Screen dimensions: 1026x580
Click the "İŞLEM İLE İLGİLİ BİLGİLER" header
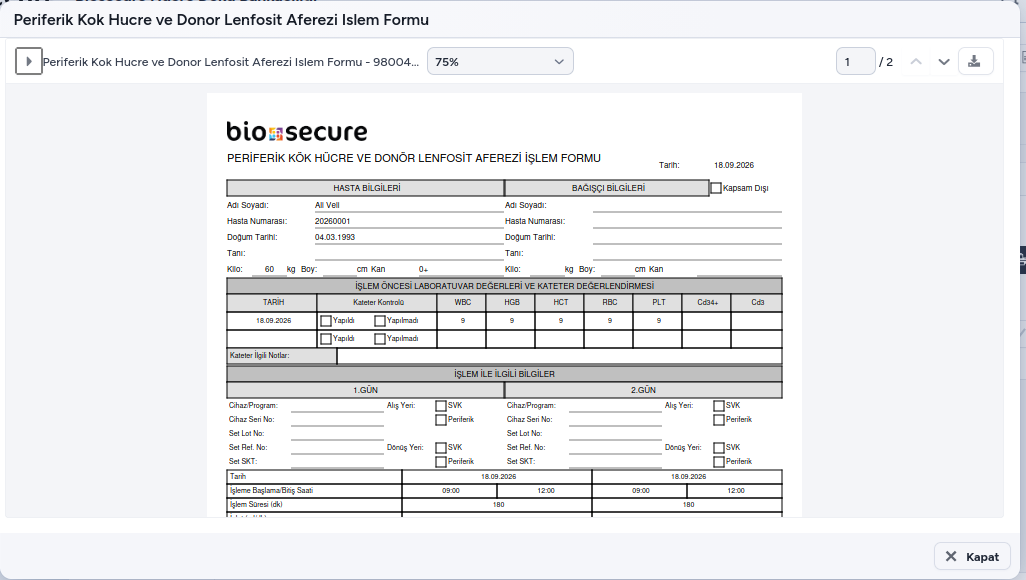504,374
